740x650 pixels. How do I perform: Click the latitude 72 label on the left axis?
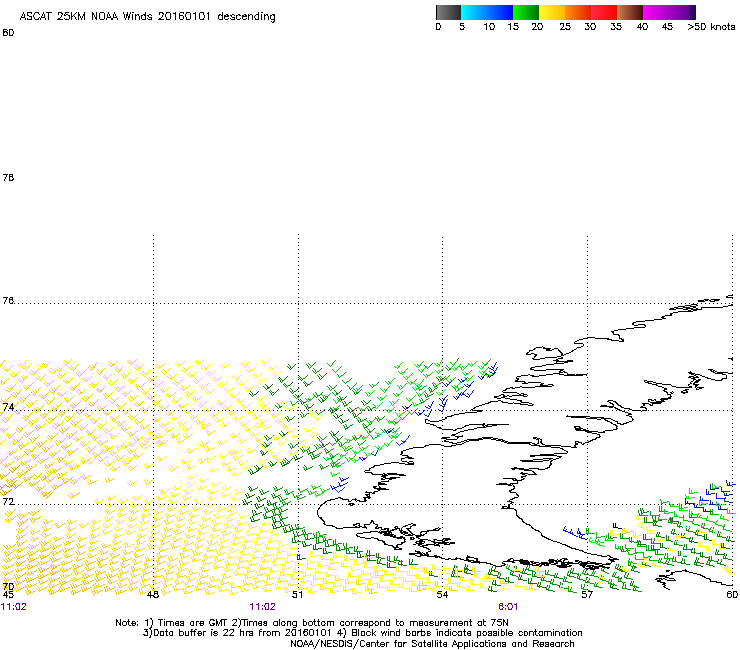pos(8,501)
